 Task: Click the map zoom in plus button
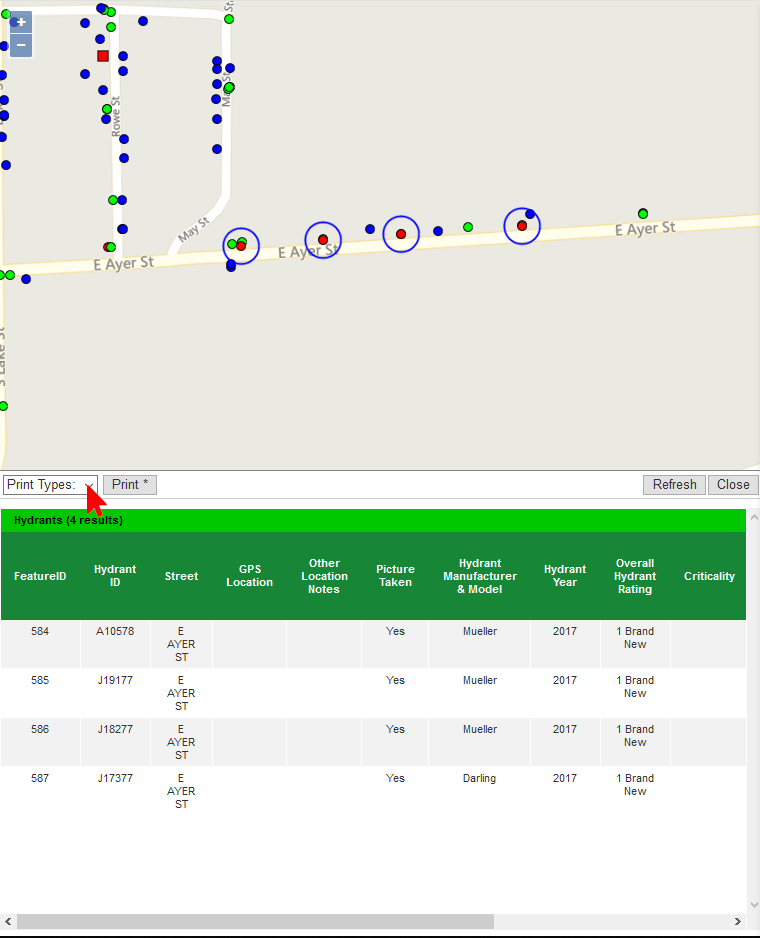tap(21, 22)
